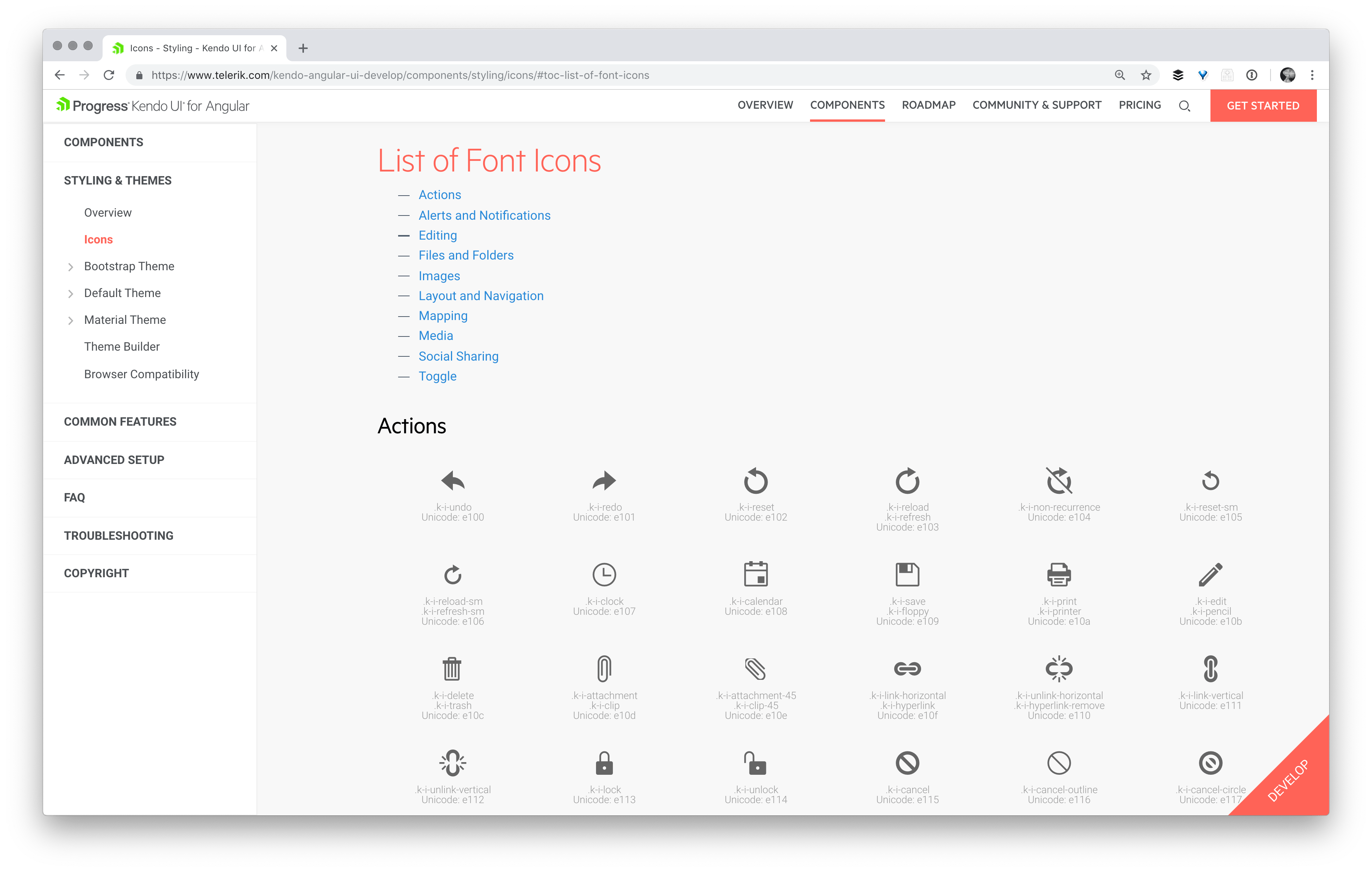Click the k-i-lock padlock icon
The height and width of the screenshot is (872, 1372).
[604, 763]
